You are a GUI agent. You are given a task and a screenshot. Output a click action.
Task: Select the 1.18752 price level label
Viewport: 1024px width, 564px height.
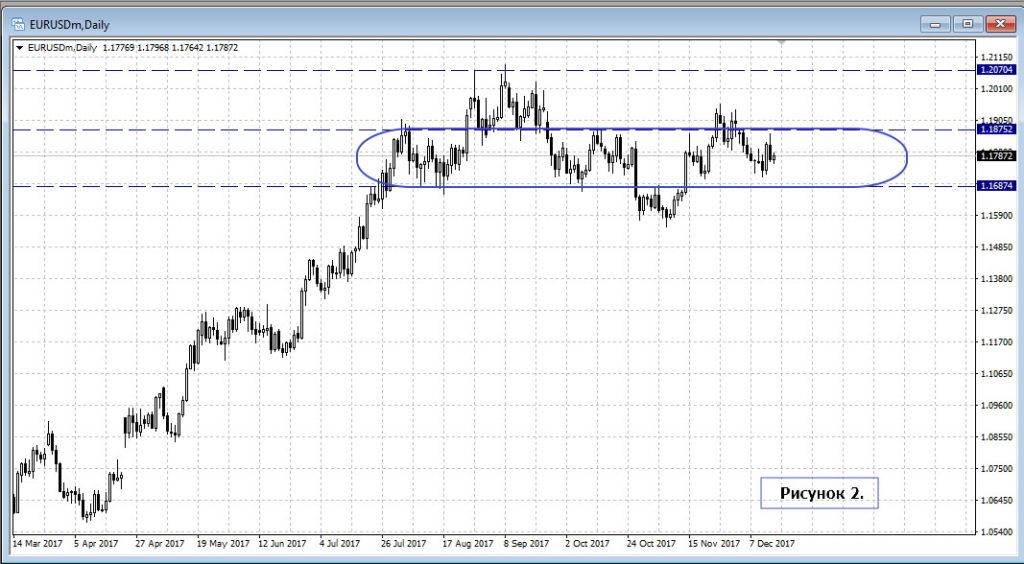tap(996, 130)
